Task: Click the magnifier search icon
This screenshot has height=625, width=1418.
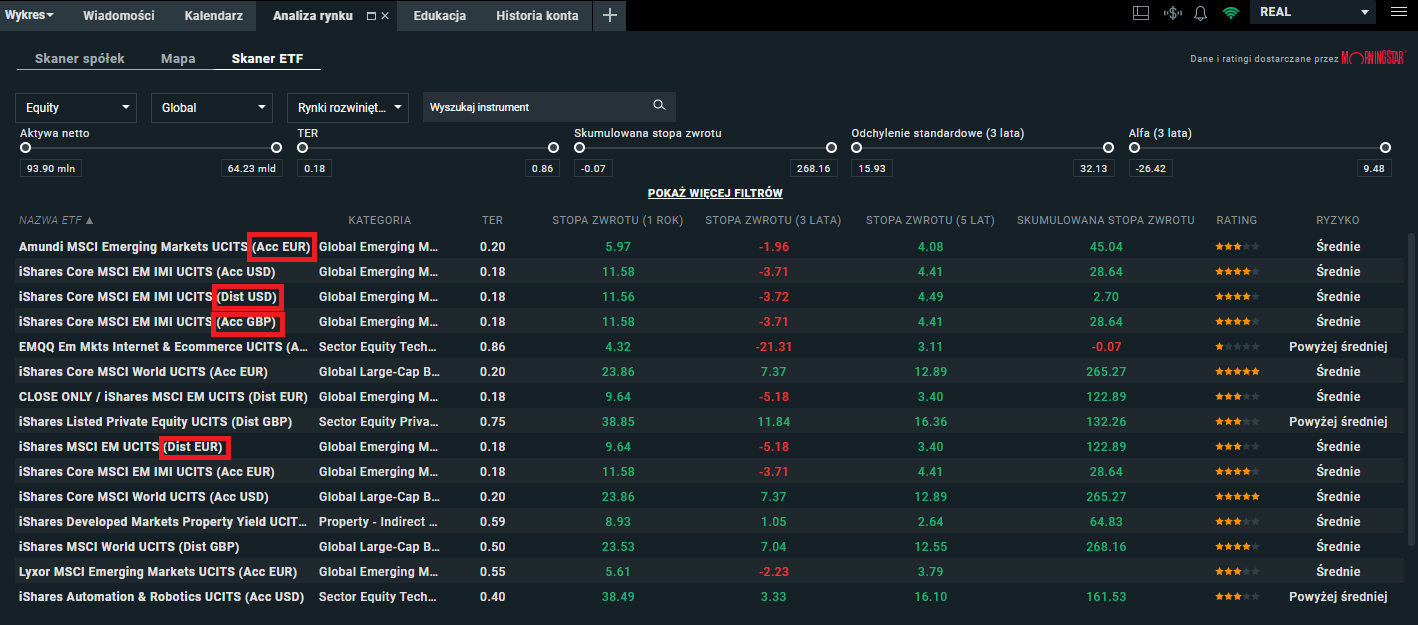Action: coord(659,106)
